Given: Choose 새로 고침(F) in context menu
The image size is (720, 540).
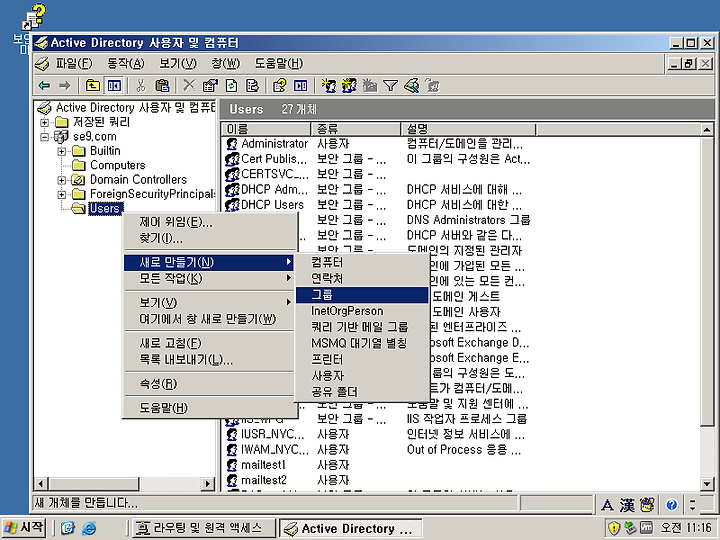Looking at the screenshot, I should tap(209, 343).
